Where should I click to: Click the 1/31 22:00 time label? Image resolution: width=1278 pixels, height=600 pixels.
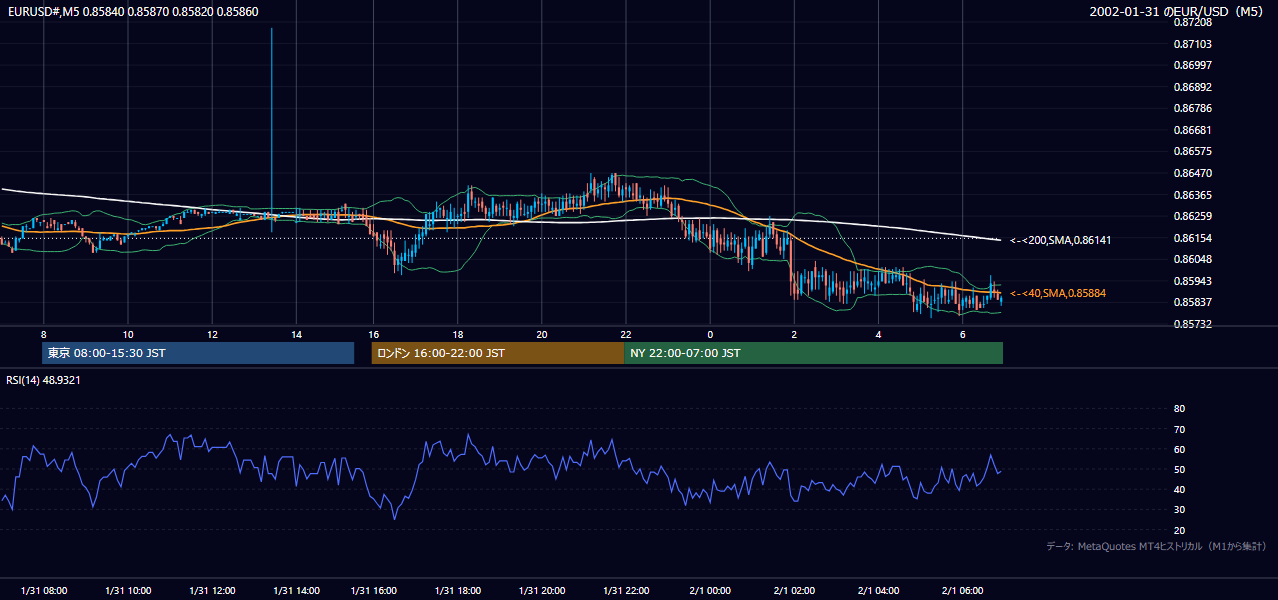tap(625, 591)
